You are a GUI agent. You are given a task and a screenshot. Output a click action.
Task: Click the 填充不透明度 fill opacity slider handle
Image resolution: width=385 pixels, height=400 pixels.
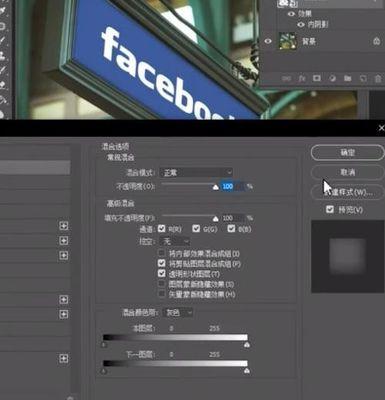coord(216,219)
